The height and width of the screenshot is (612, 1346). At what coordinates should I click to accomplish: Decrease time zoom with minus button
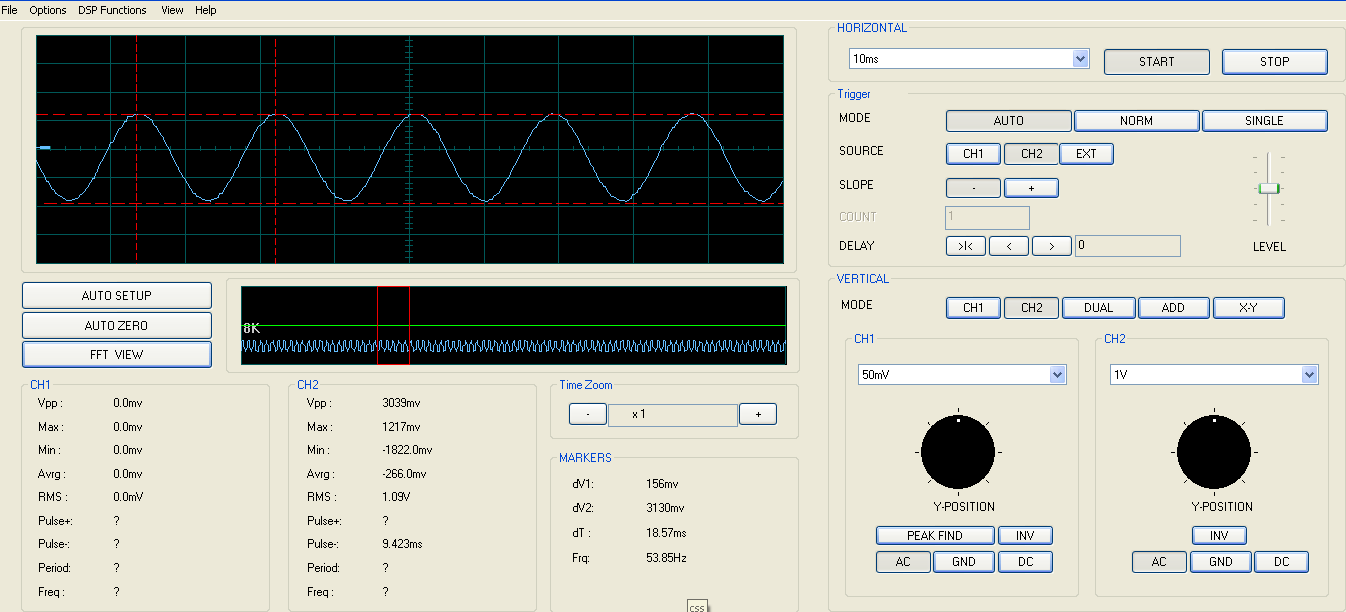(588, 414)
